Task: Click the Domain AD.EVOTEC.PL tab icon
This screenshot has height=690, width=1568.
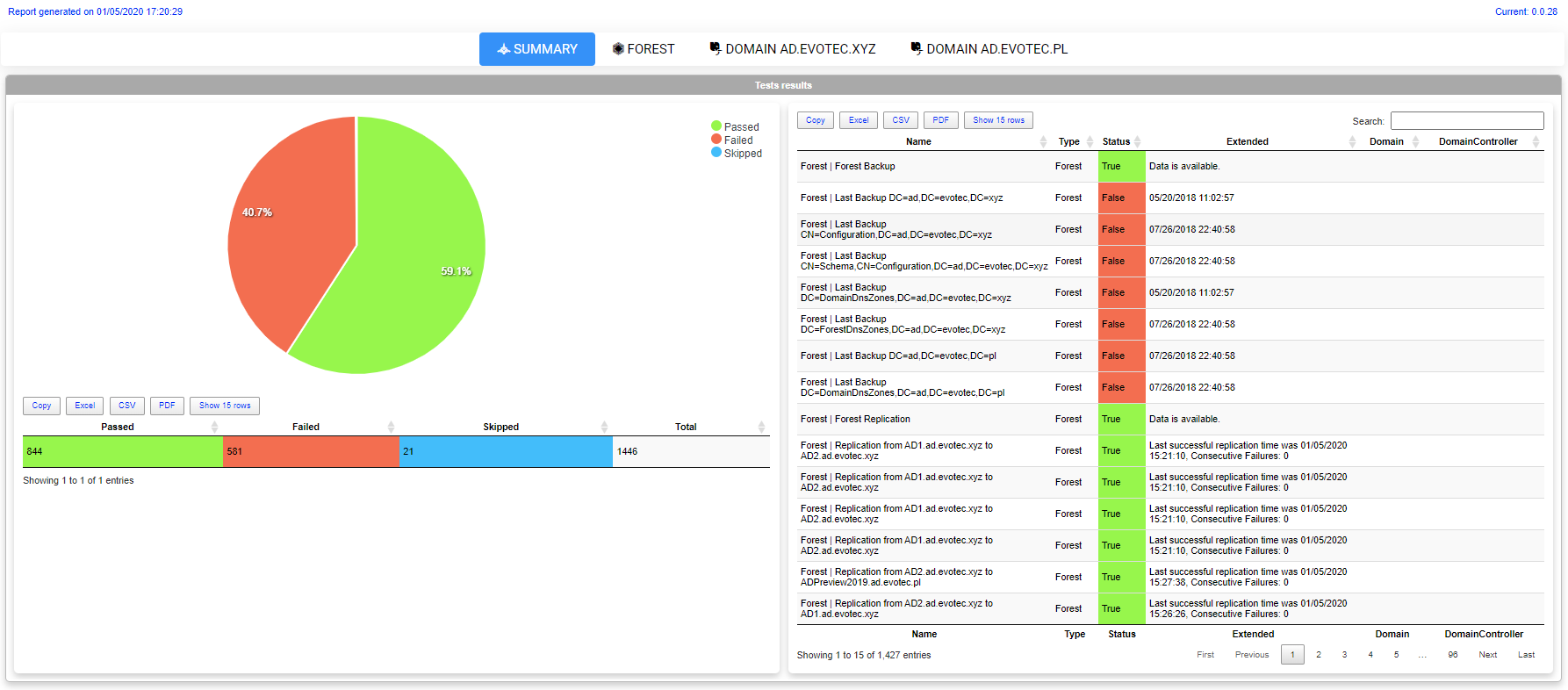Action: [x=917, y=48]
